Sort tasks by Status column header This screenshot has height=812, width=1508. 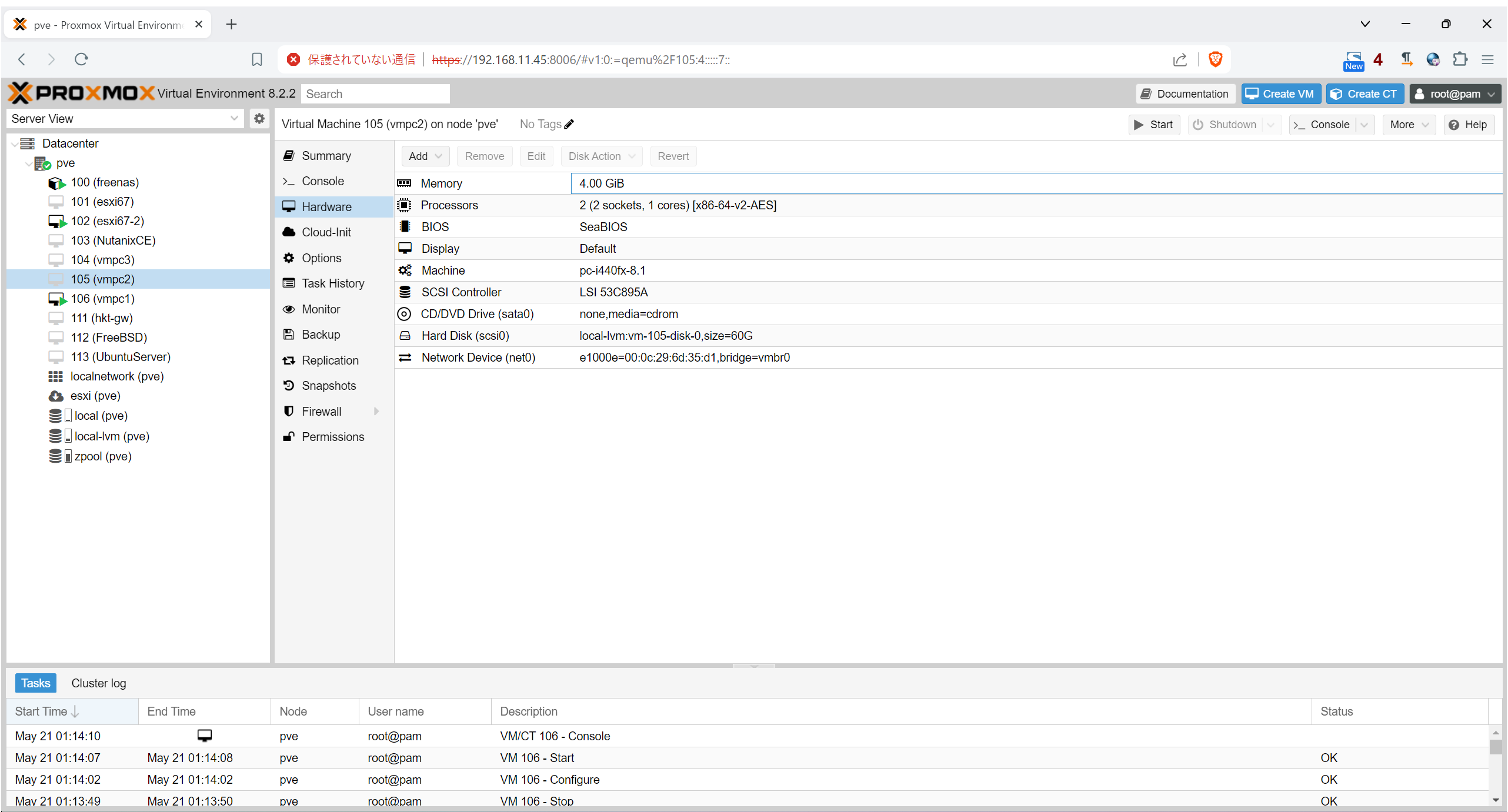[1400, 711]
